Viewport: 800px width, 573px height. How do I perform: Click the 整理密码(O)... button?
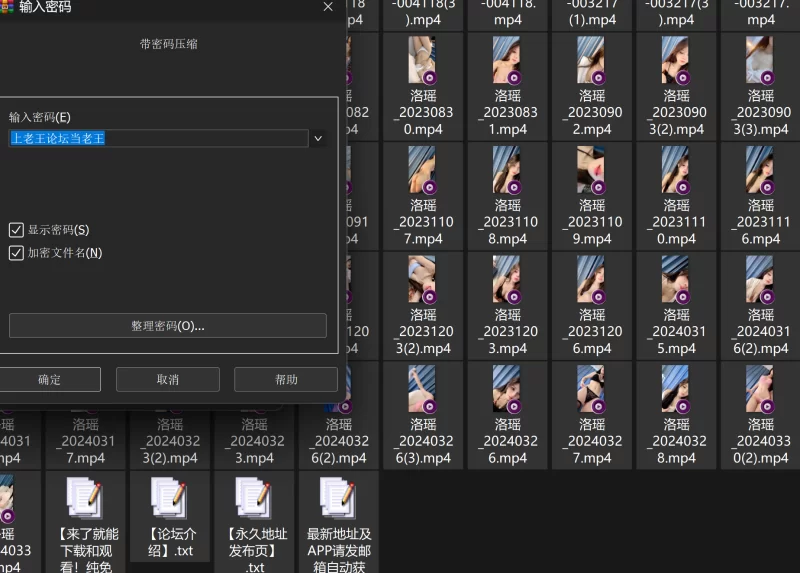click(x=167, y=326)
